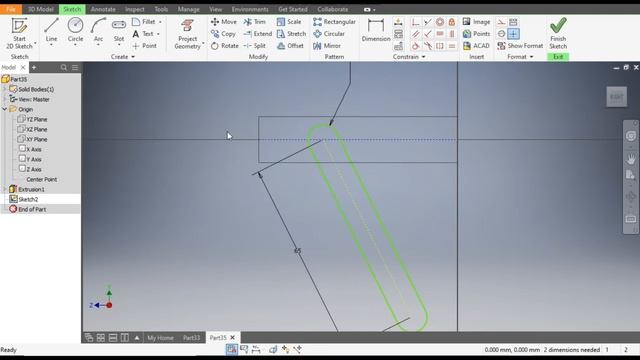
Task: Click the Mirror tool
Action: (327, 46)
